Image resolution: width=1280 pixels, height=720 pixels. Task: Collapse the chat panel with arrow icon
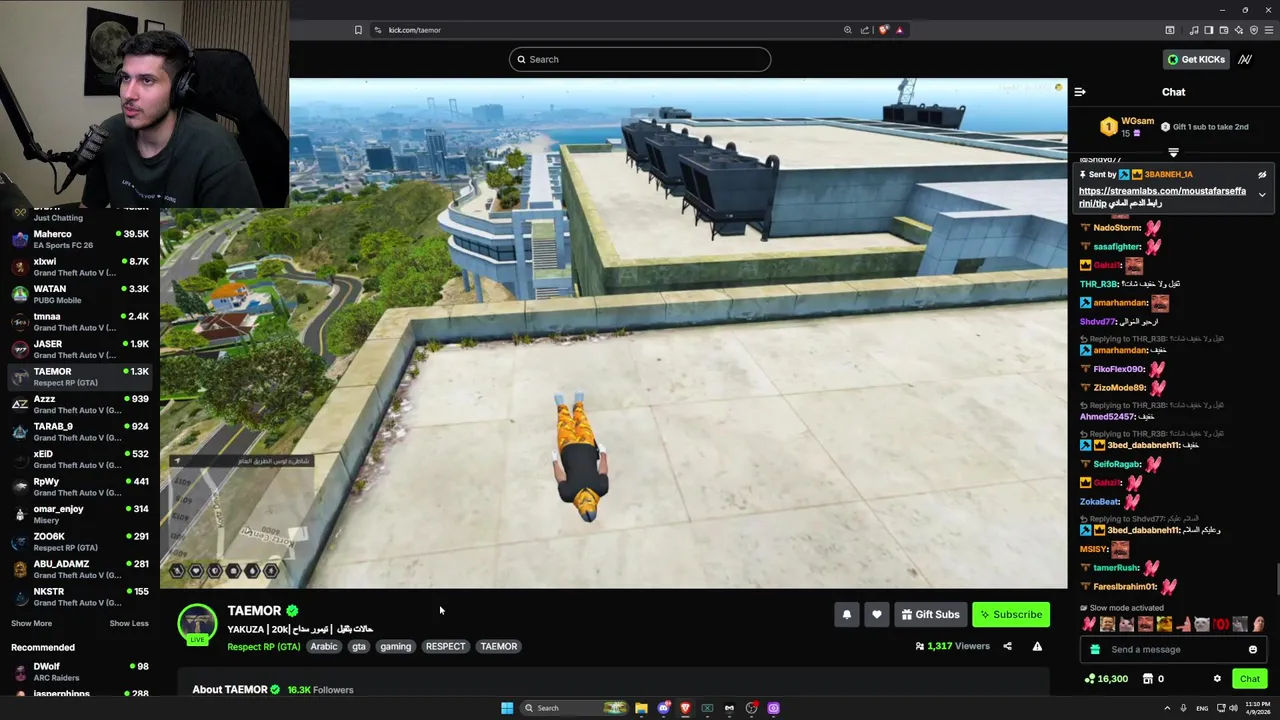click(1080, 92)
